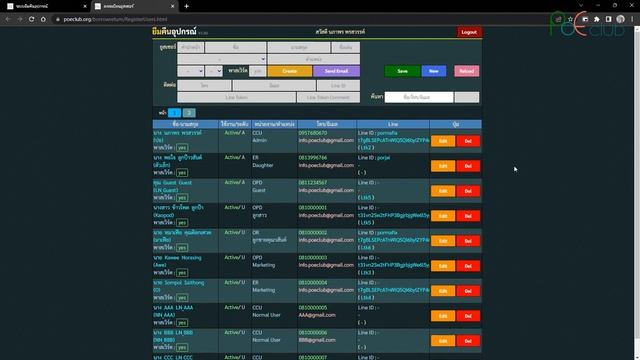
Task: Log out using the red Logout button
Action: tap(469, 32)
